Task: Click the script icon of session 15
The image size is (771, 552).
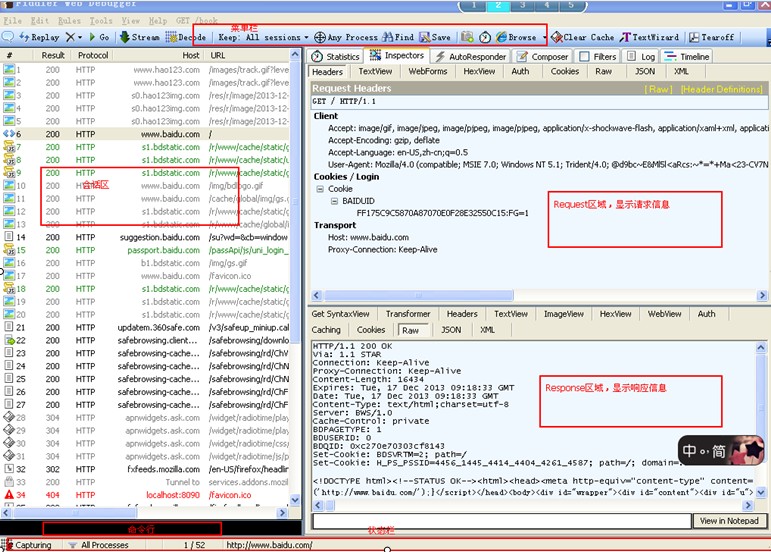Action: (9, 250)
